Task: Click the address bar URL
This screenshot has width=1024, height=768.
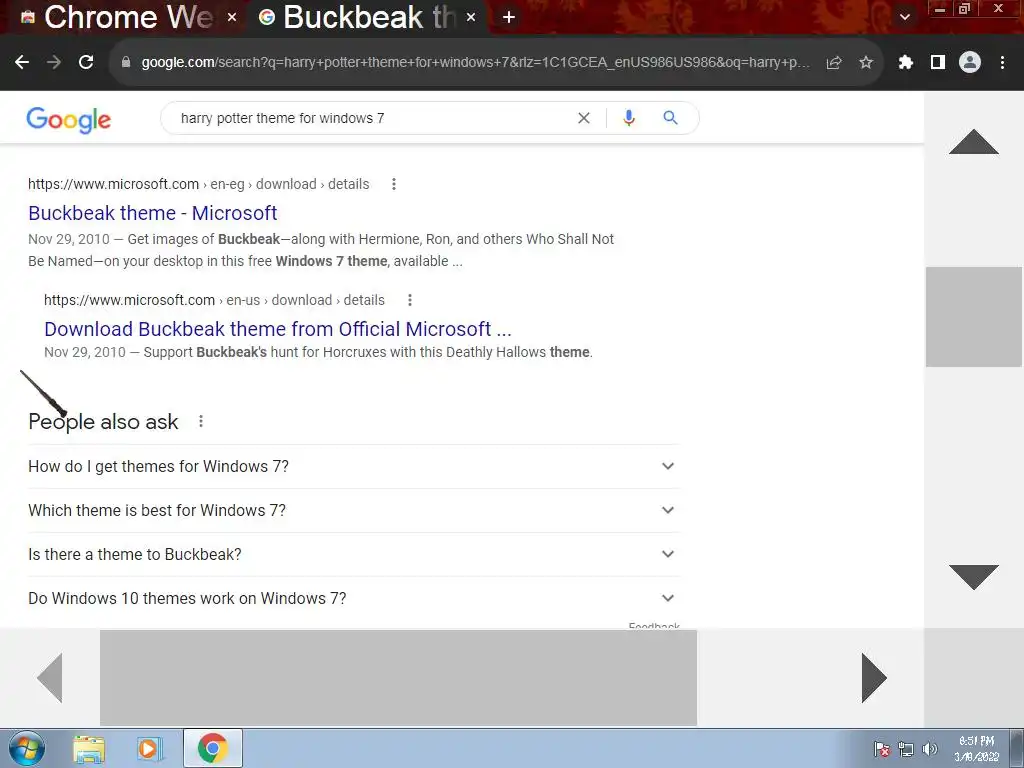Action: pyautogui.click(x=475, y=62)
